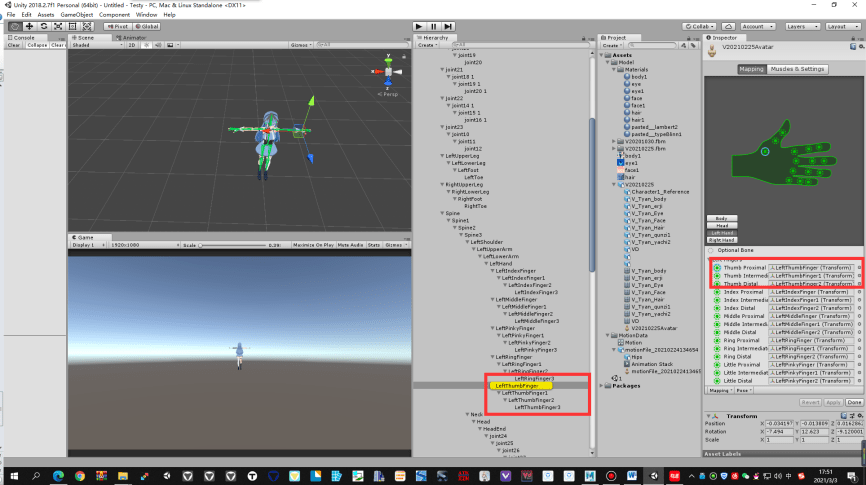Select the Scale tool in the toolbar
The image size is (866, 485).
(x=58, y=27)
